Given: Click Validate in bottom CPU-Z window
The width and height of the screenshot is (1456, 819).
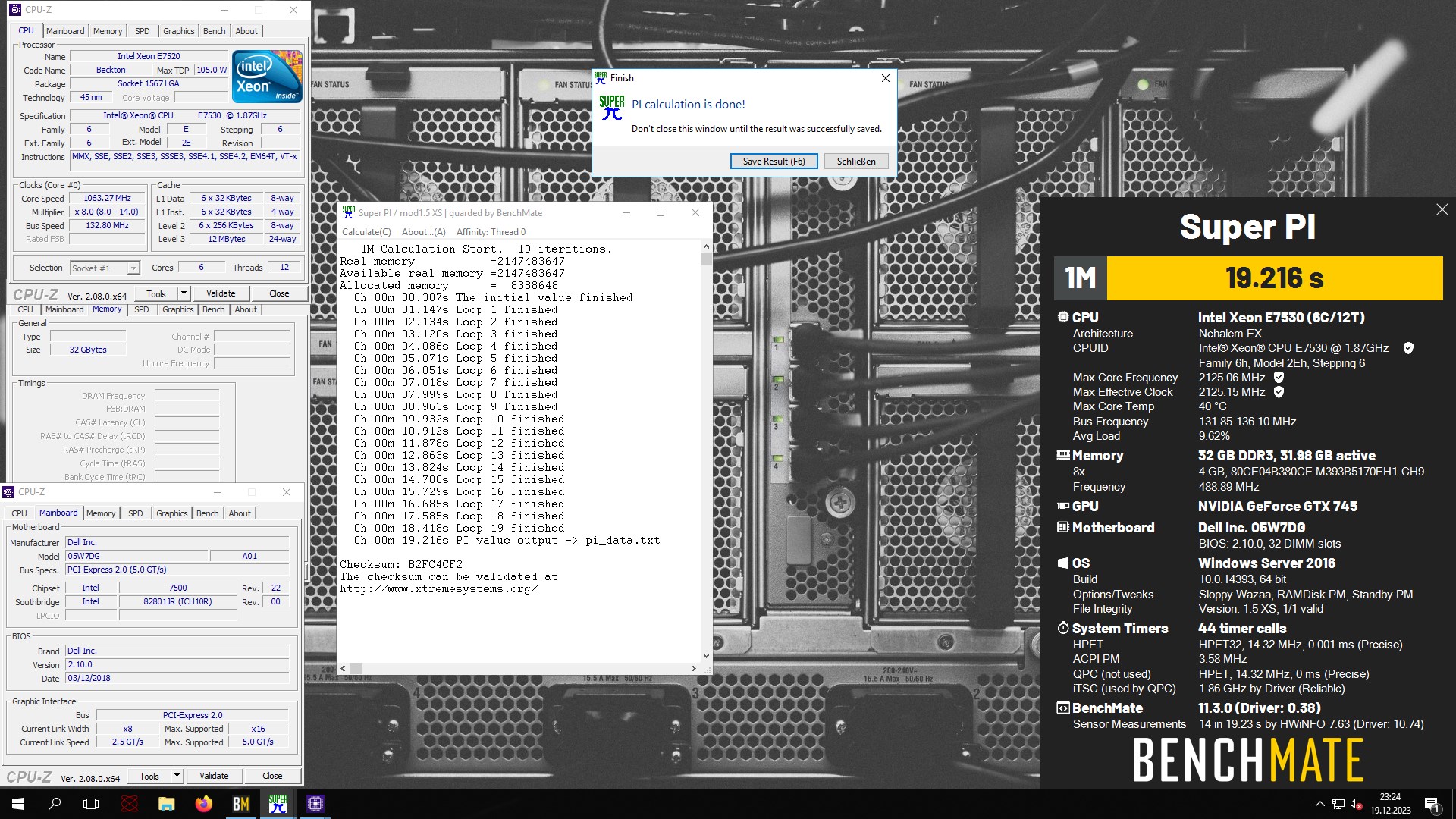Looking at the screenshot, I should point(214,776).
